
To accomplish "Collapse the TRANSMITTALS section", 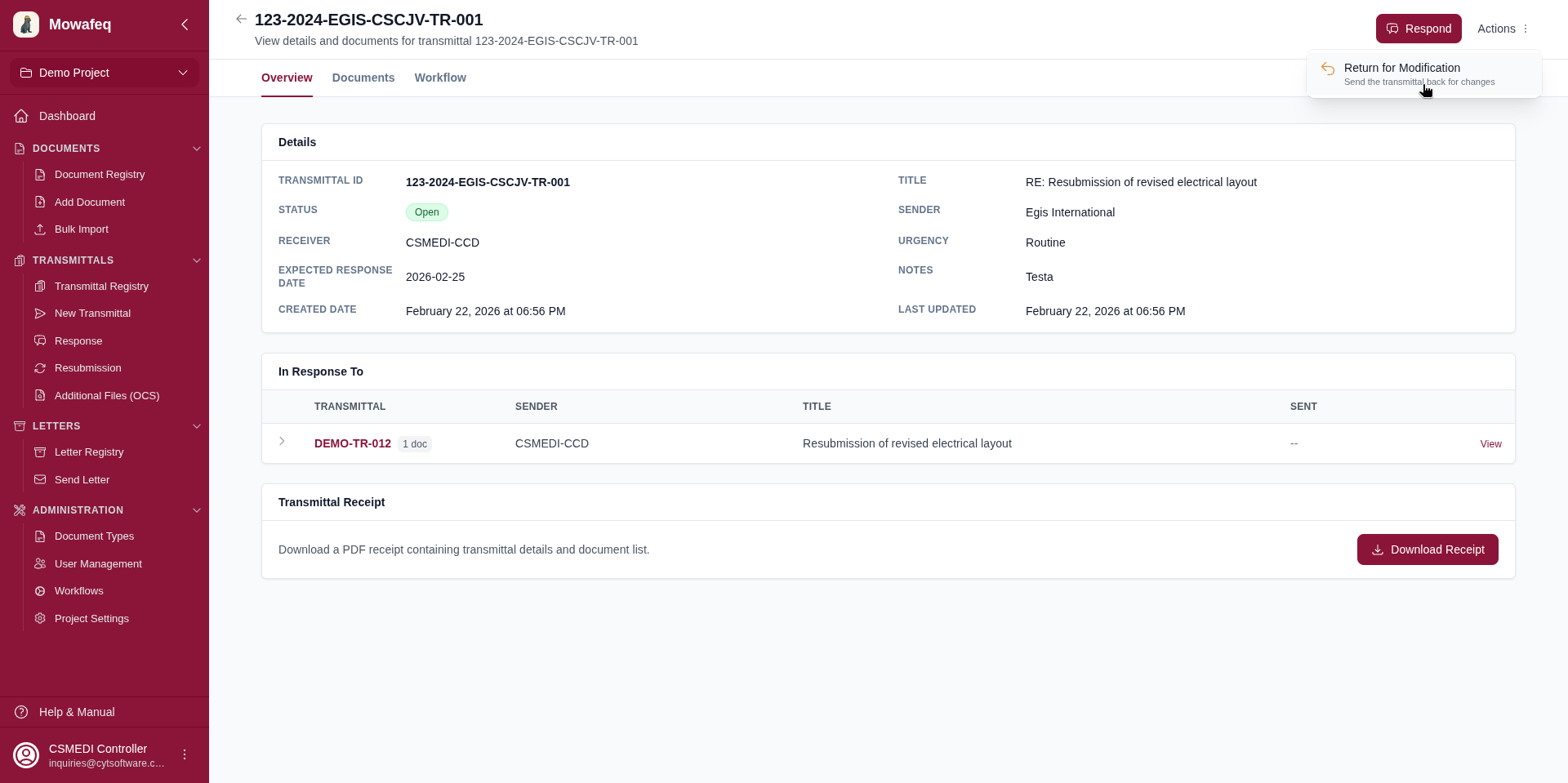I will click(x=196, y=260).
